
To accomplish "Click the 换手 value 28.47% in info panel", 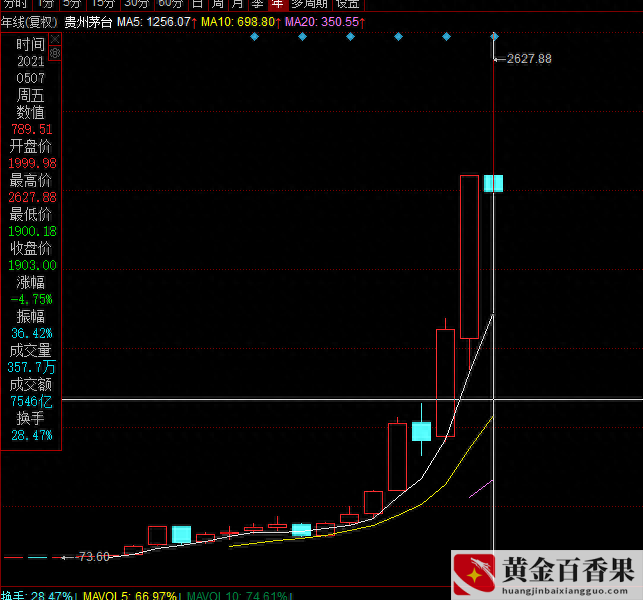I will click(x=32, y=436).
